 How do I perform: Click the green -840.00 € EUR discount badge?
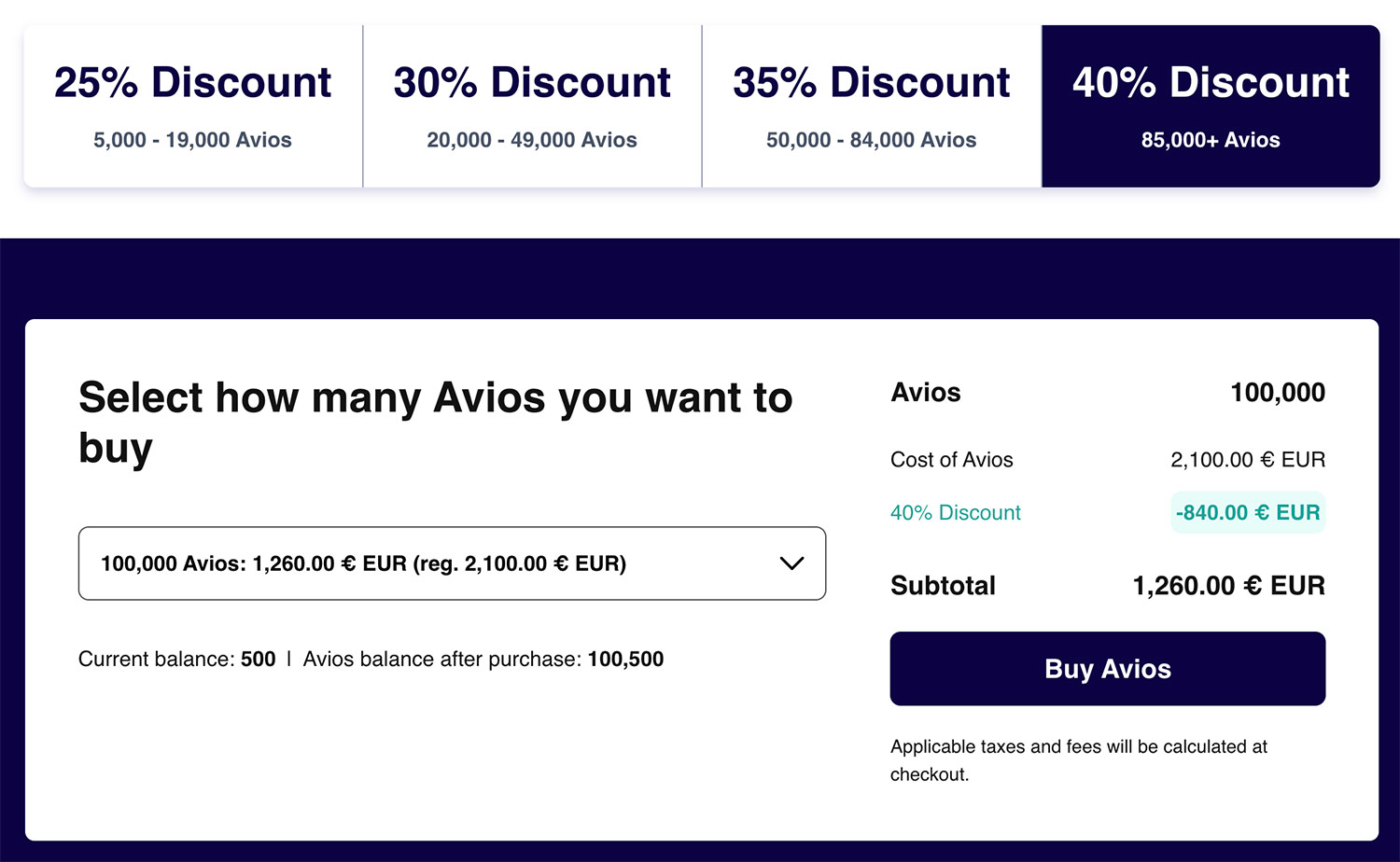[1248, 512]
